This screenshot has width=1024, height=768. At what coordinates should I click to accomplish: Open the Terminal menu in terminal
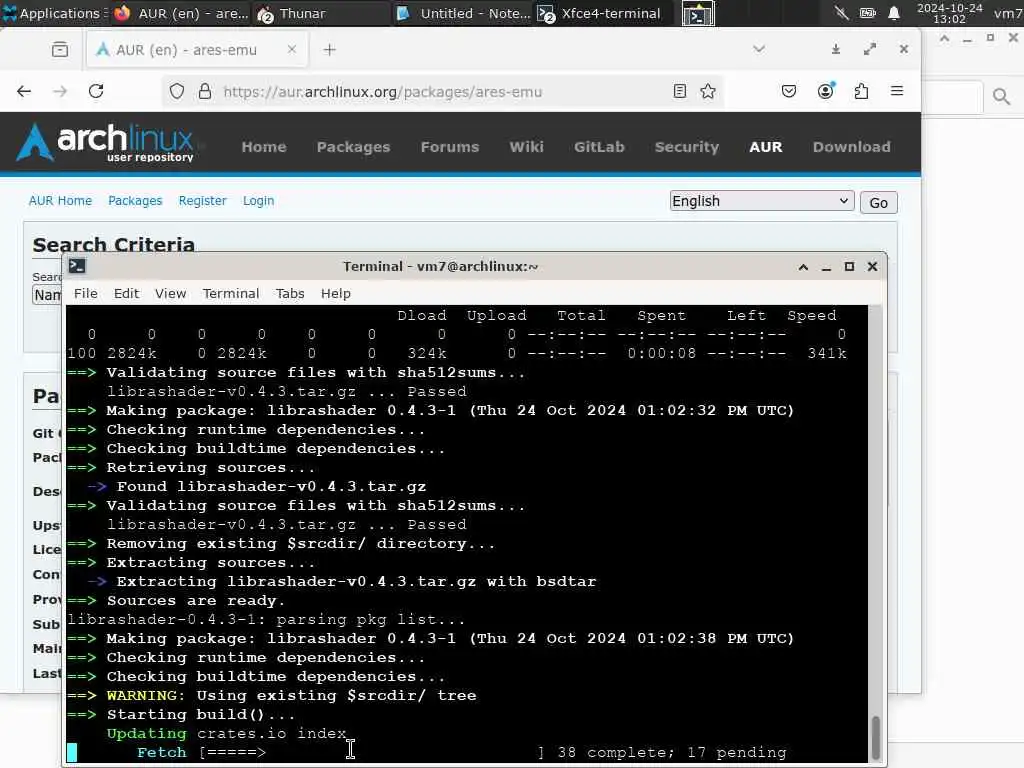tap(231, 293)
